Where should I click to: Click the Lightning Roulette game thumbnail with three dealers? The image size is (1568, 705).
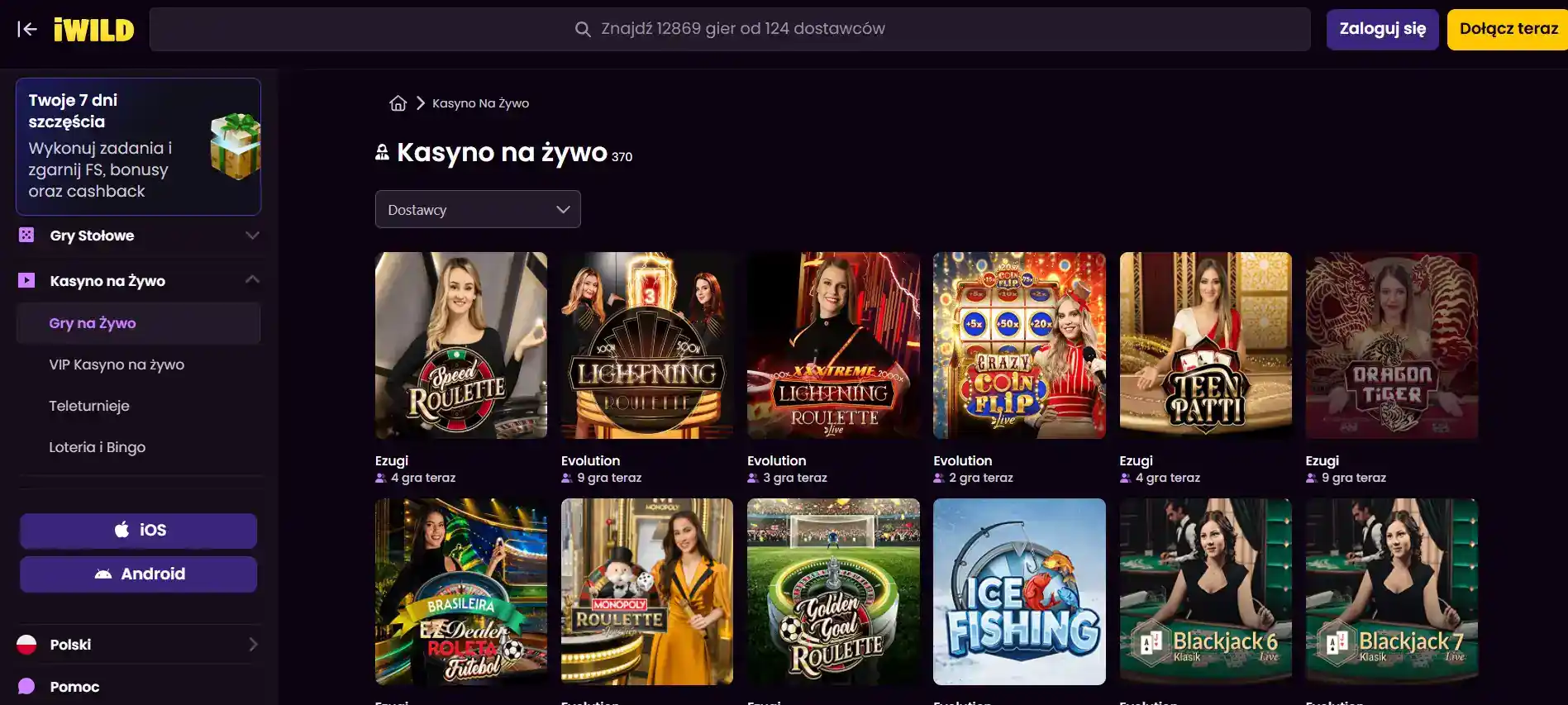tap(647, 345)
